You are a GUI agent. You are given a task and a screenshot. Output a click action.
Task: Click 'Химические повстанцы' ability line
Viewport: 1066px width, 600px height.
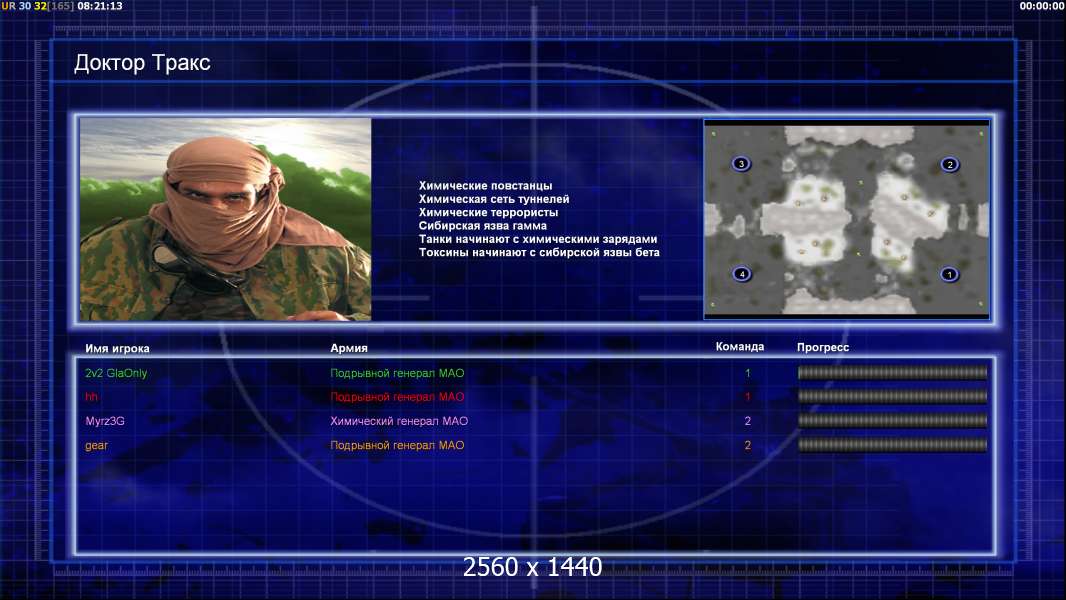point(485,186)
